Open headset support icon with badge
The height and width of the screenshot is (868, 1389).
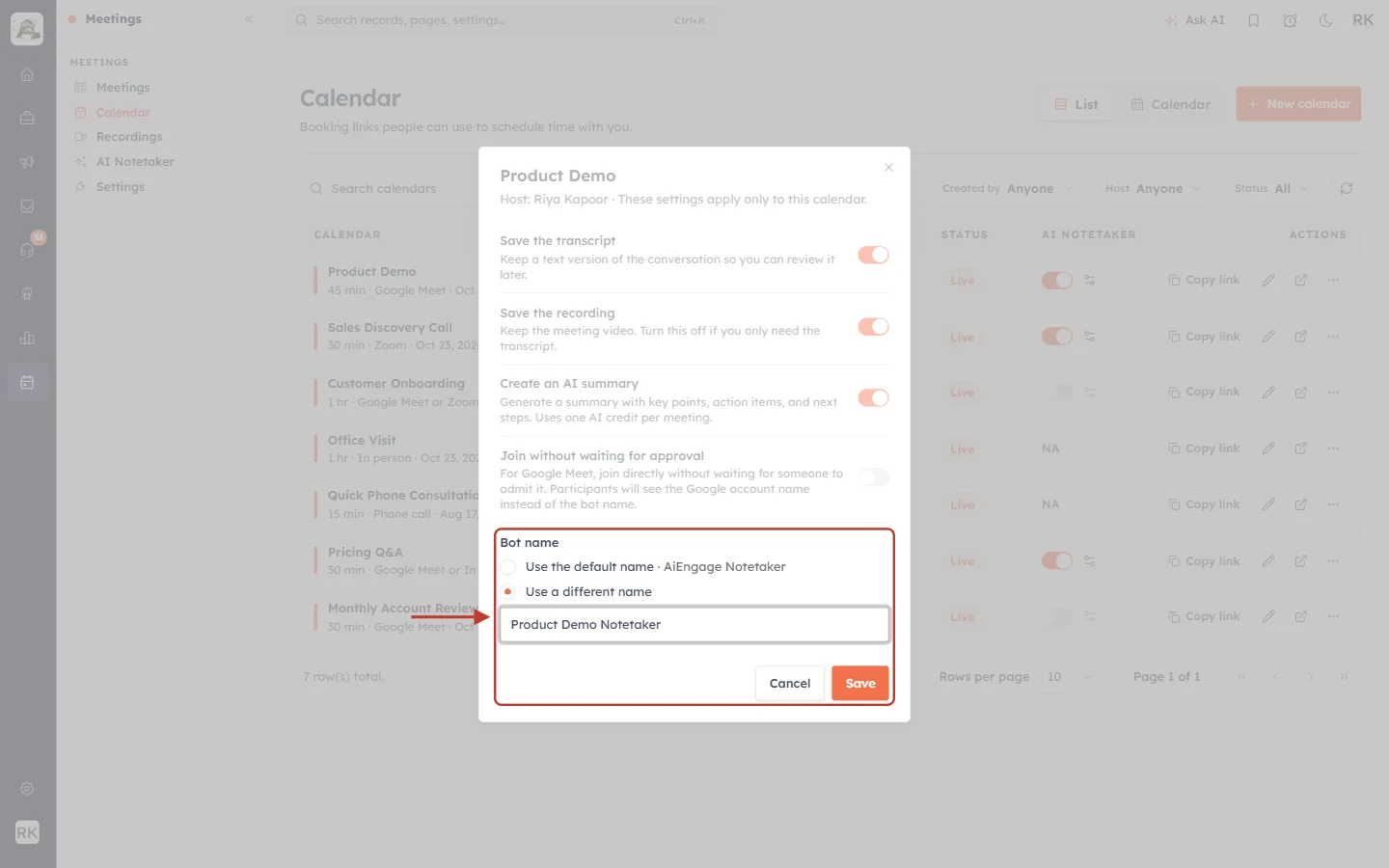27,250
